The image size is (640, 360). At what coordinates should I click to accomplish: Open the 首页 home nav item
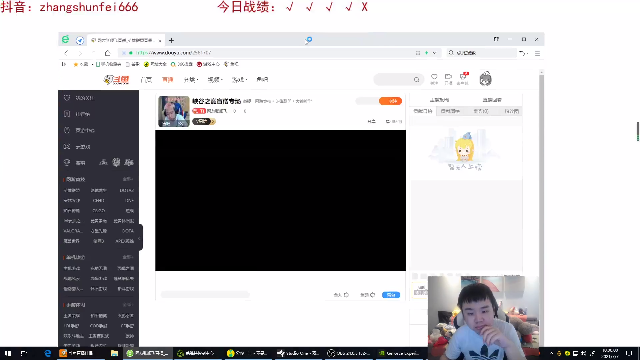[x=146, y=80]
